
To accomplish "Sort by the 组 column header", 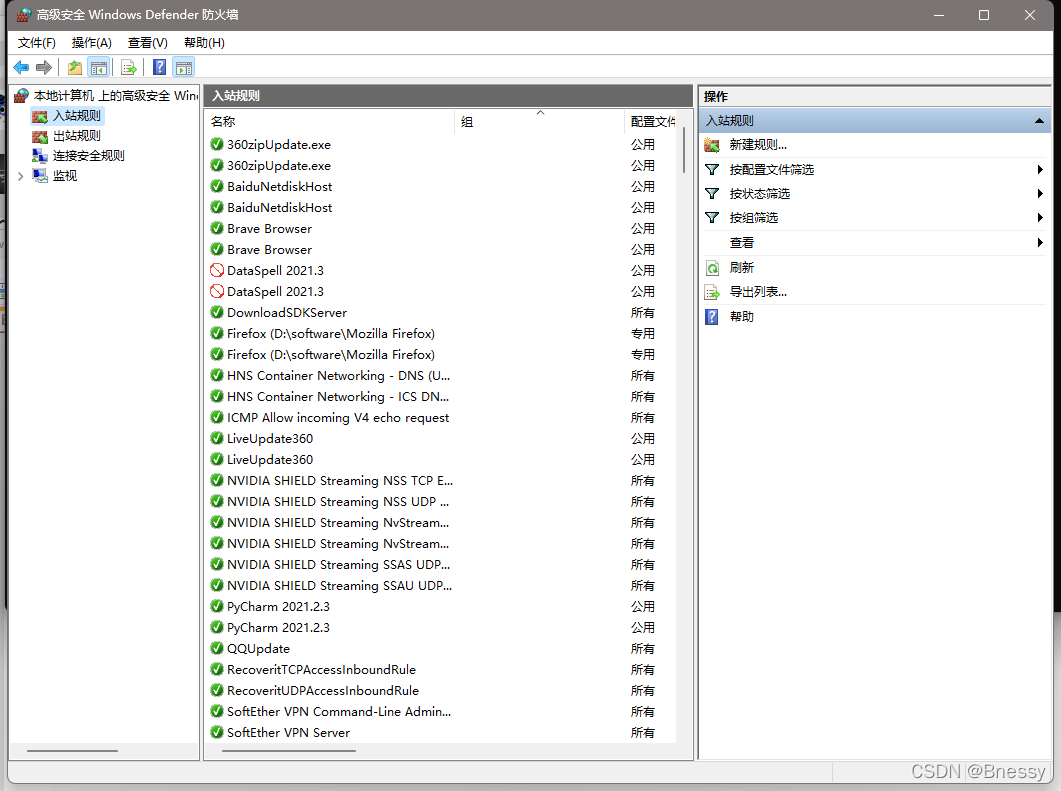I will point(539,122).
